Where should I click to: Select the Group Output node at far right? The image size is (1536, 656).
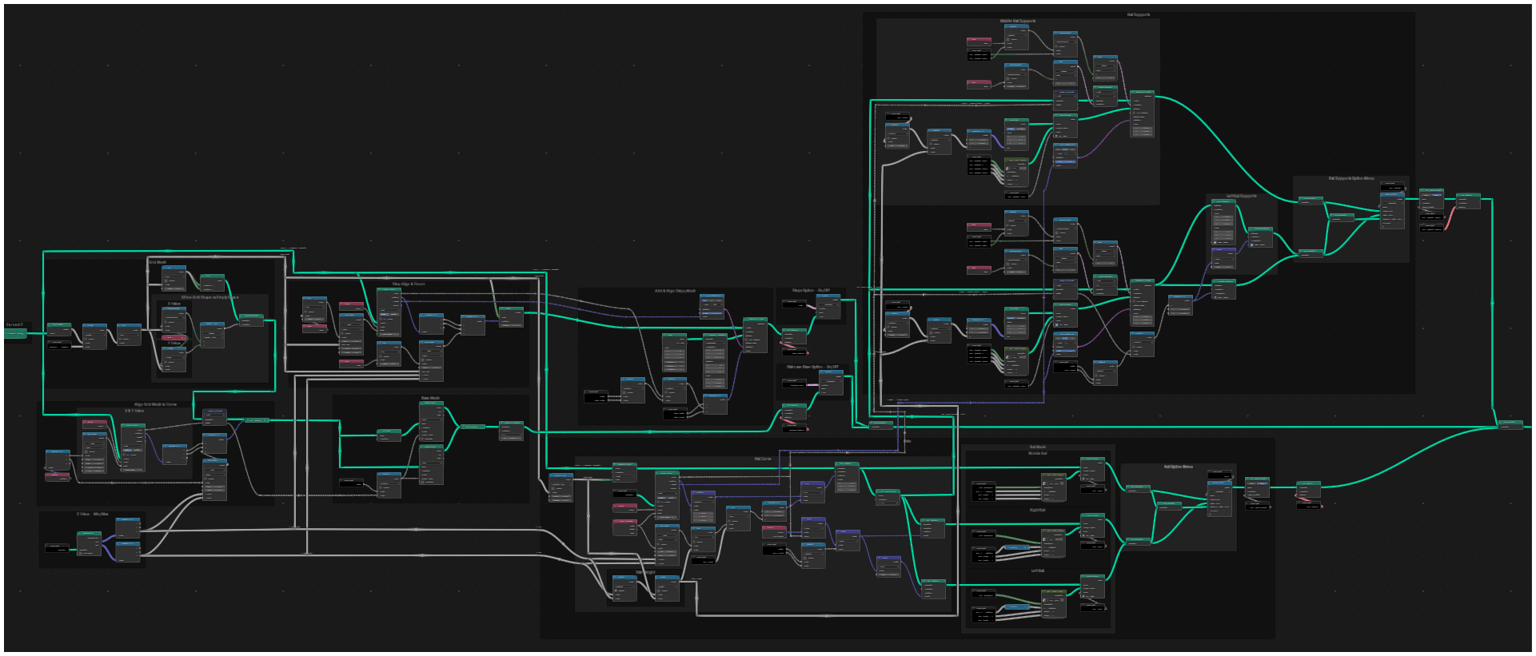[x=1510, y=424]
